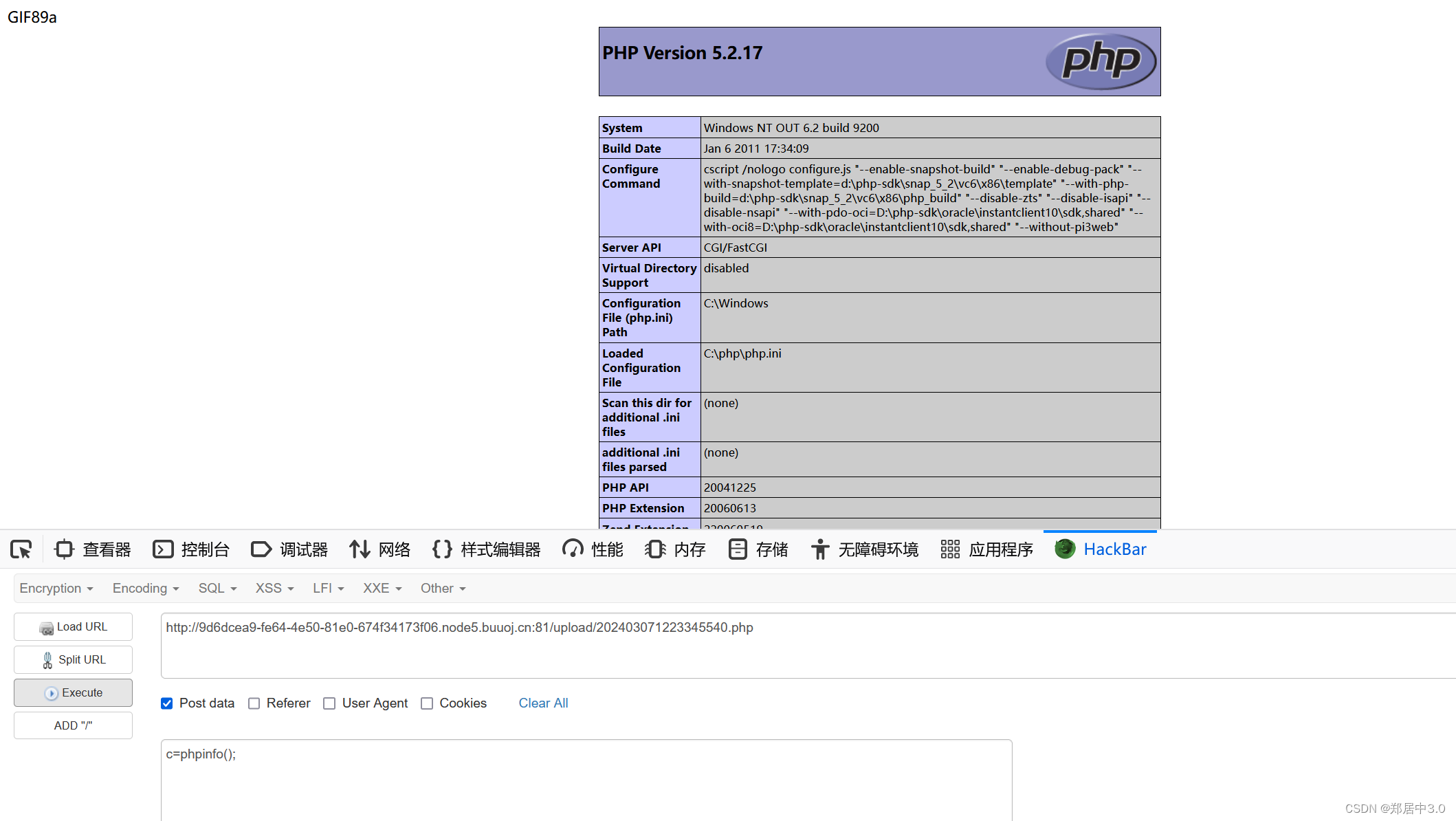This screenshot has height=821, width=1456.
Task: Click the Split URL button
Action: 73,660
